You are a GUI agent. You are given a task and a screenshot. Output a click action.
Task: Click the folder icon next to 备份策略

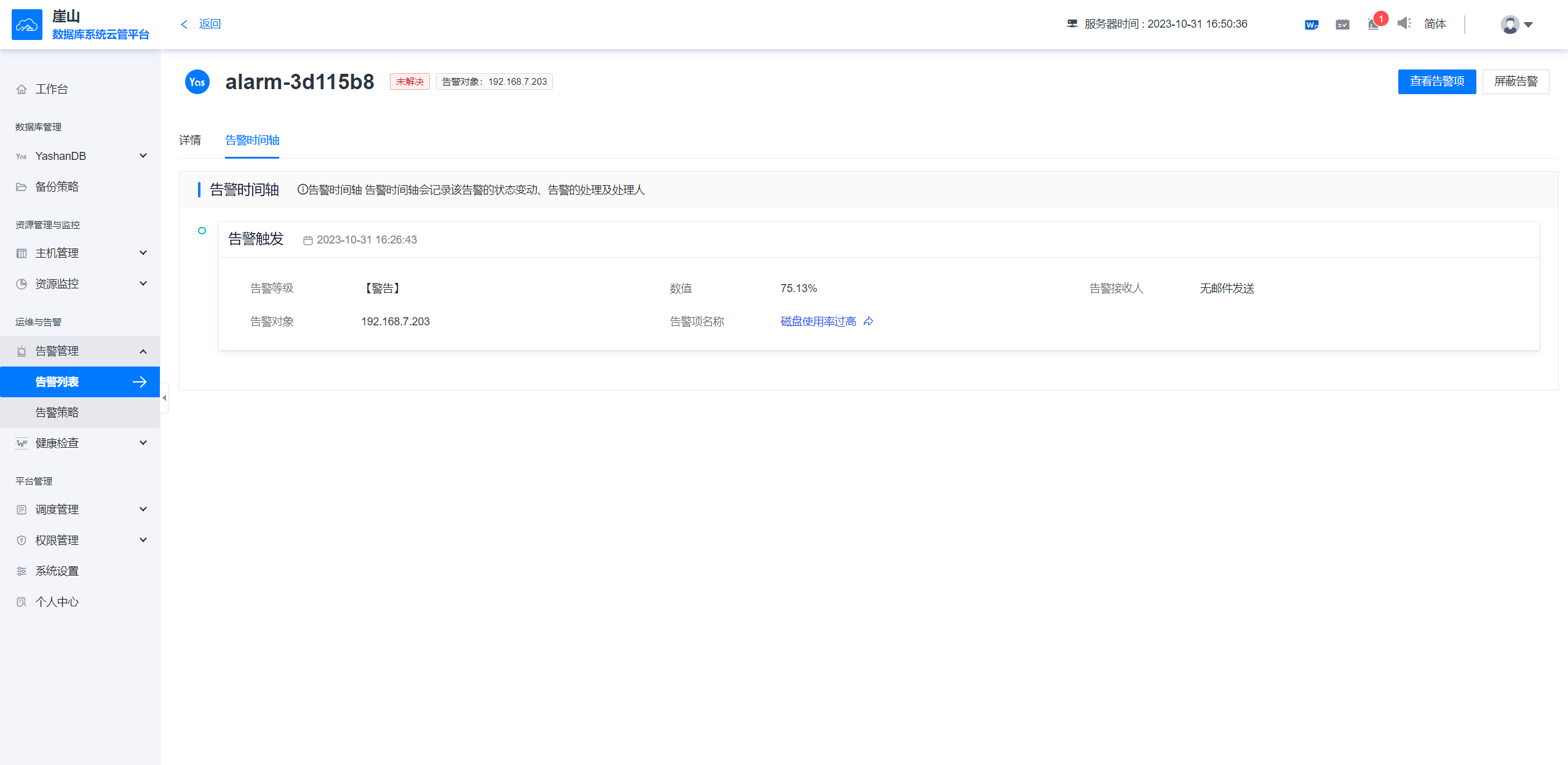coord(22,186)
